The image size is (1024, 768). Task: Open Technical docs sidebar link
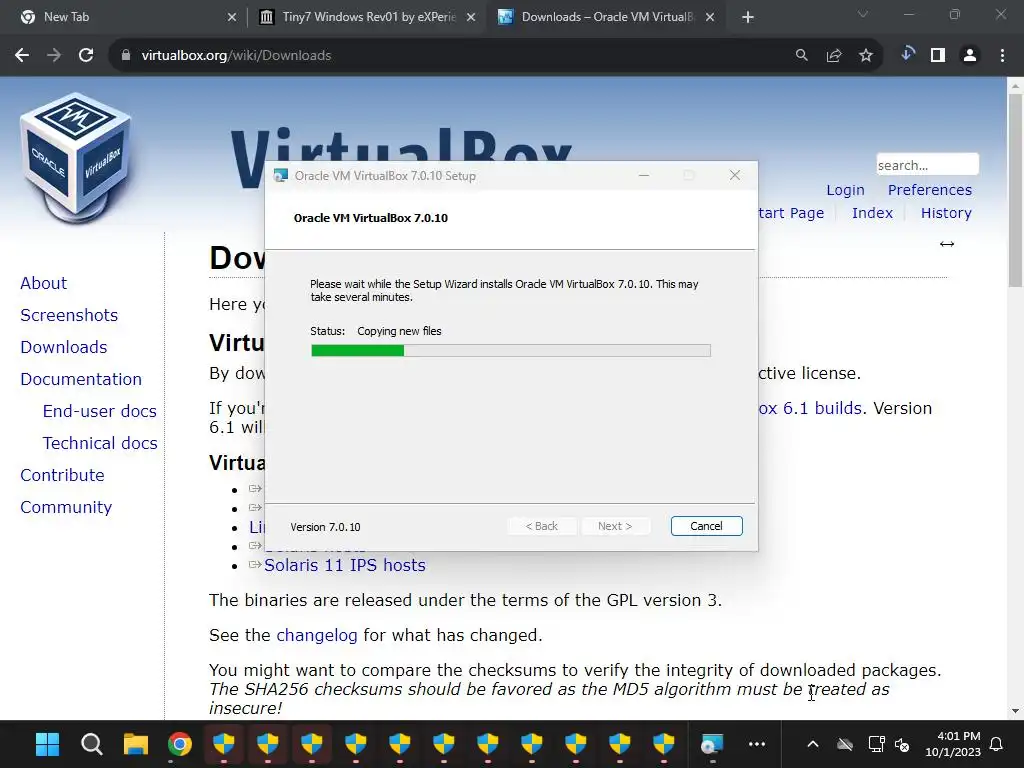click(100, 443)
